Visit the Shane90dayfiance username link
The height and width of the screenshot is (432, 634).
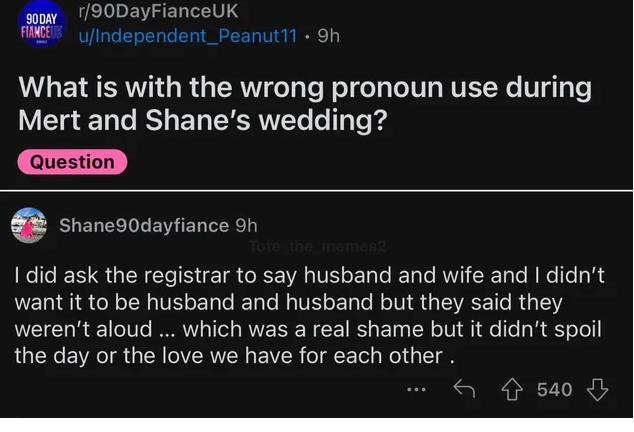point(144,225)
